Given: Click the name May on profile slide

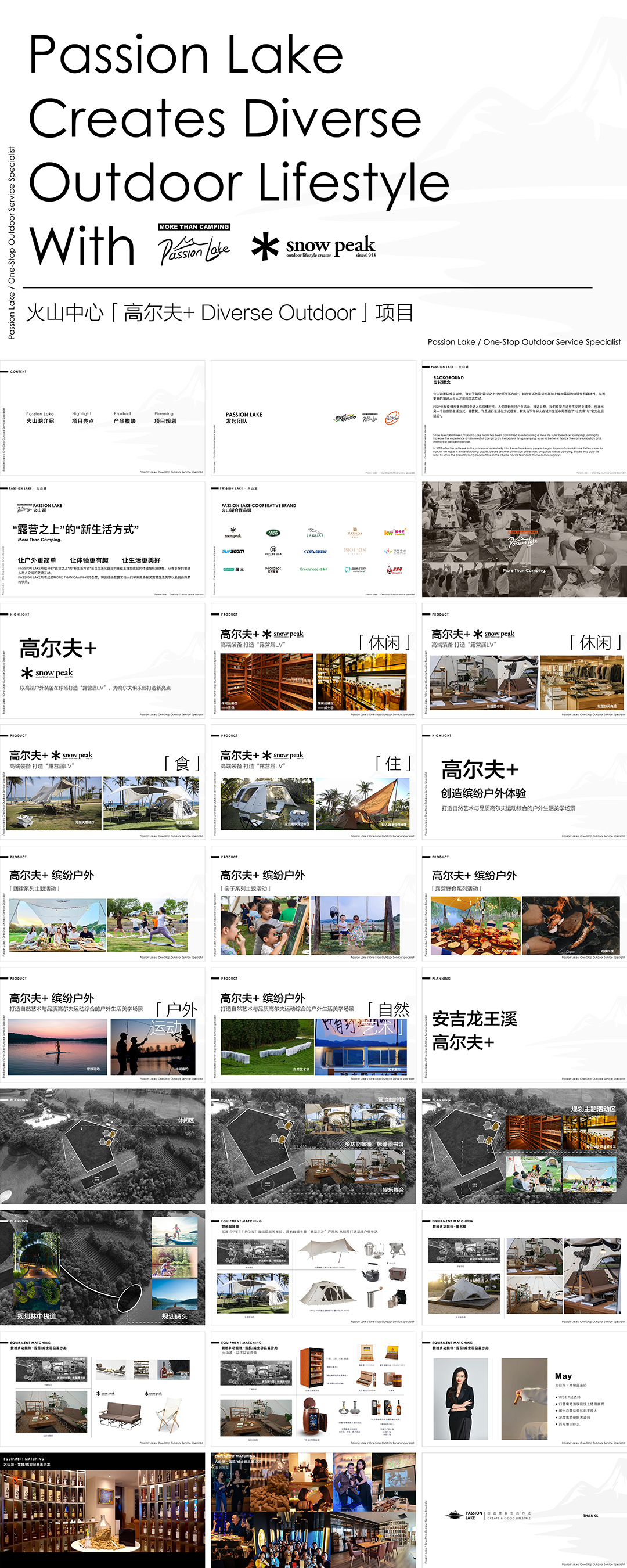Looking at the screenshot, I should click(563, 1376).
